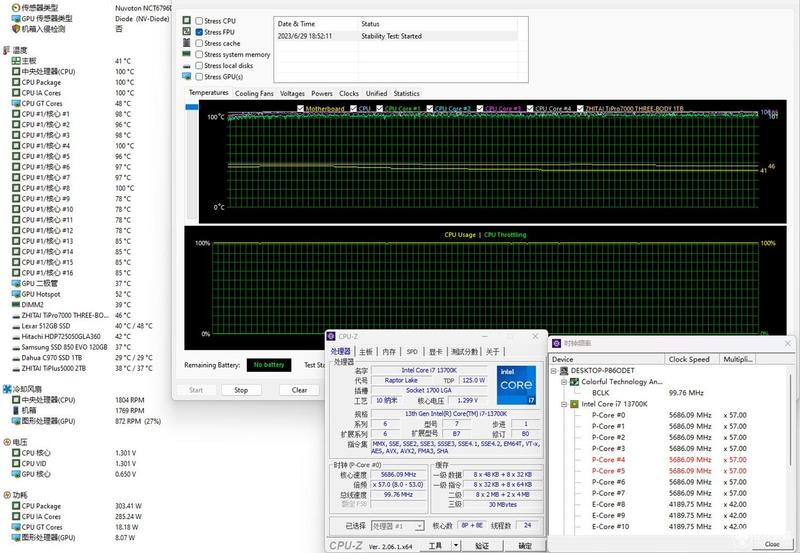Click the Colorful Technology motherboard icon
Image resolution: width=800 pixels, height=553 pixels.
[574, 382]
